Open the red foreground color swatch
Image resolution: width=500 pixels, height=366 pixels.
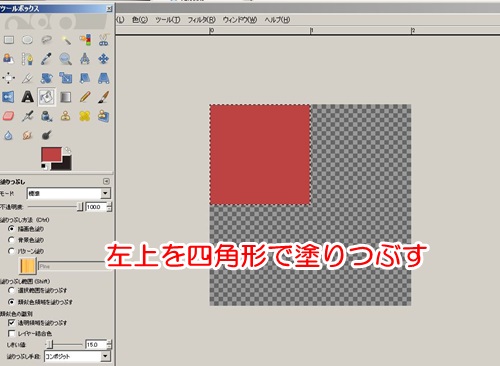pos(51,155)
